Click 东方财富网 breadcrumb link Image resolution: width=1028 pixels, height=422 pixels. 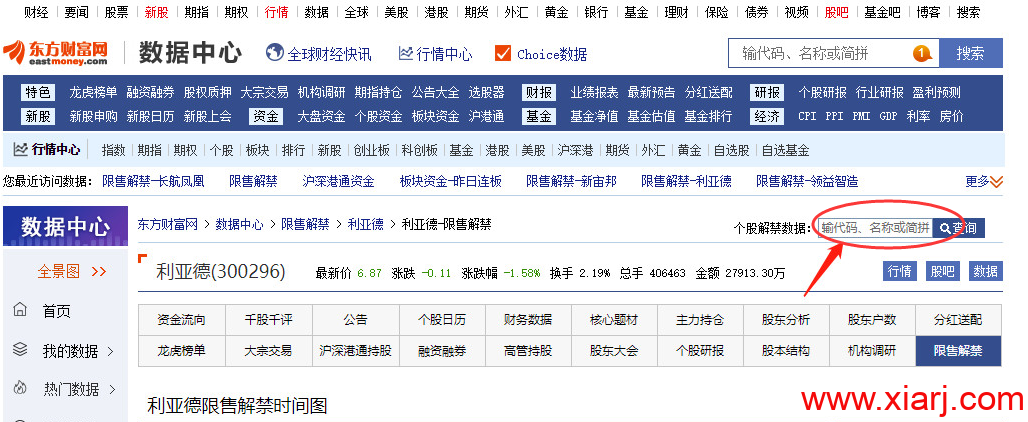[x=168, y=225]
